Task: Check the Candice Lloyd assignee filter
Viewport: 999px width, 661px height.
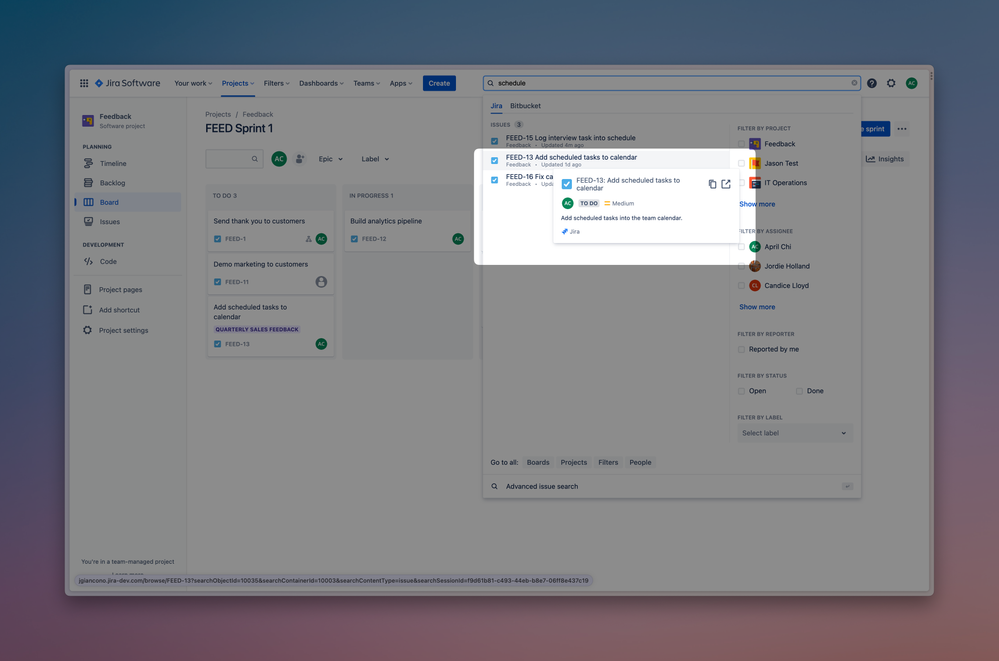Action: (x=741, y=286)
